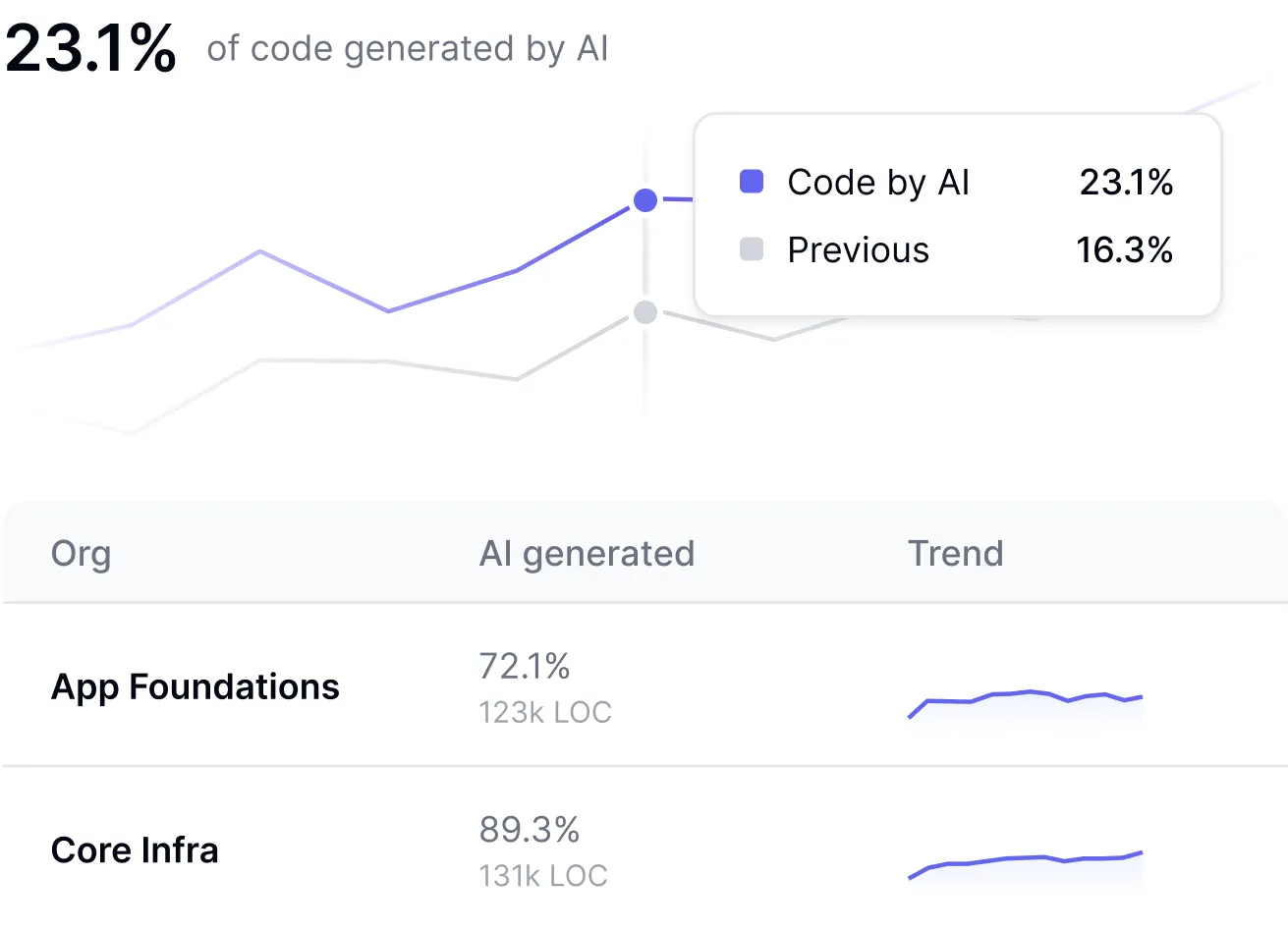Open the Core Infra org row
1288x931 pixels.
135,850
